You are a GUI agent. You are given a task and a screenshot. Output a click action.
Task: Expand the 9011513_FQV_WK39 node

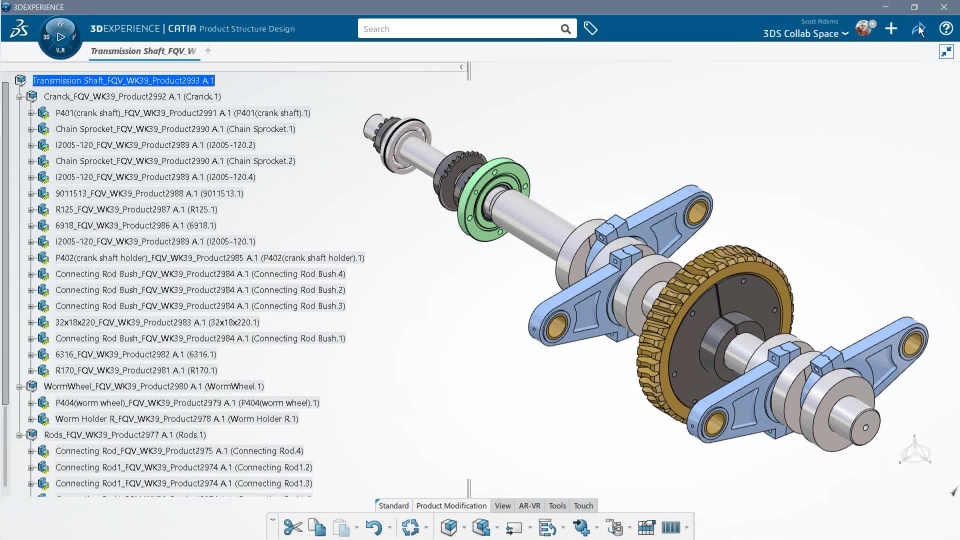31,193
